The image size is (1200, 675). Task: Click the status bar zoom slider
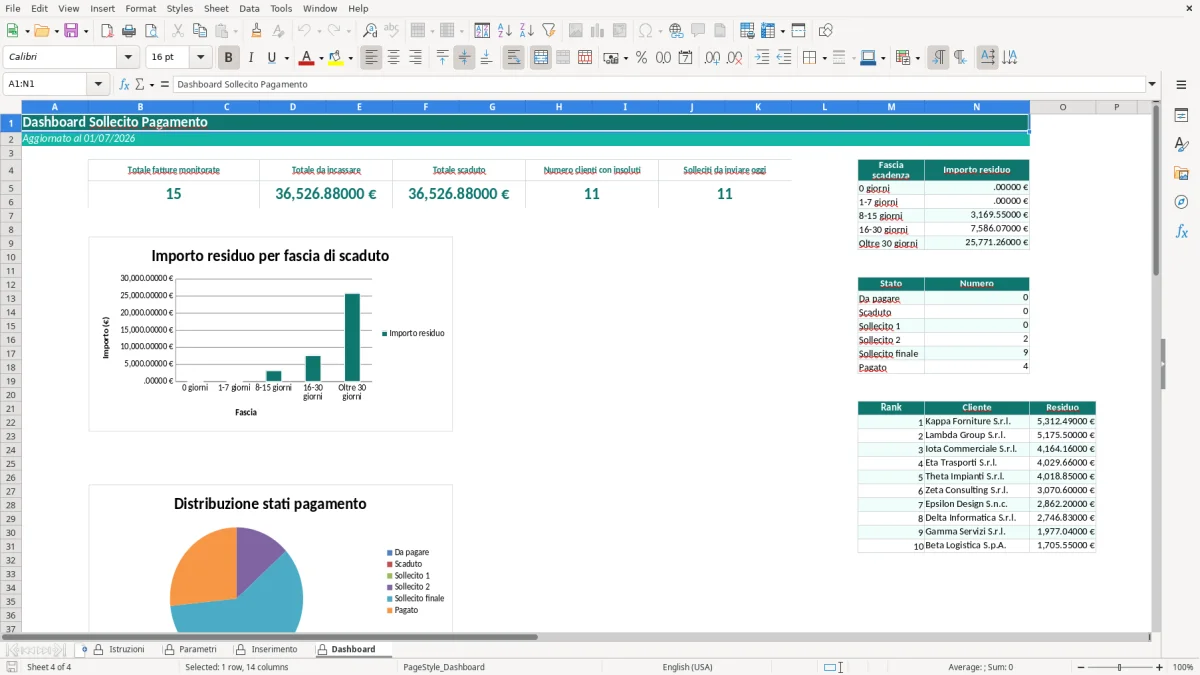coord(1120,667)
